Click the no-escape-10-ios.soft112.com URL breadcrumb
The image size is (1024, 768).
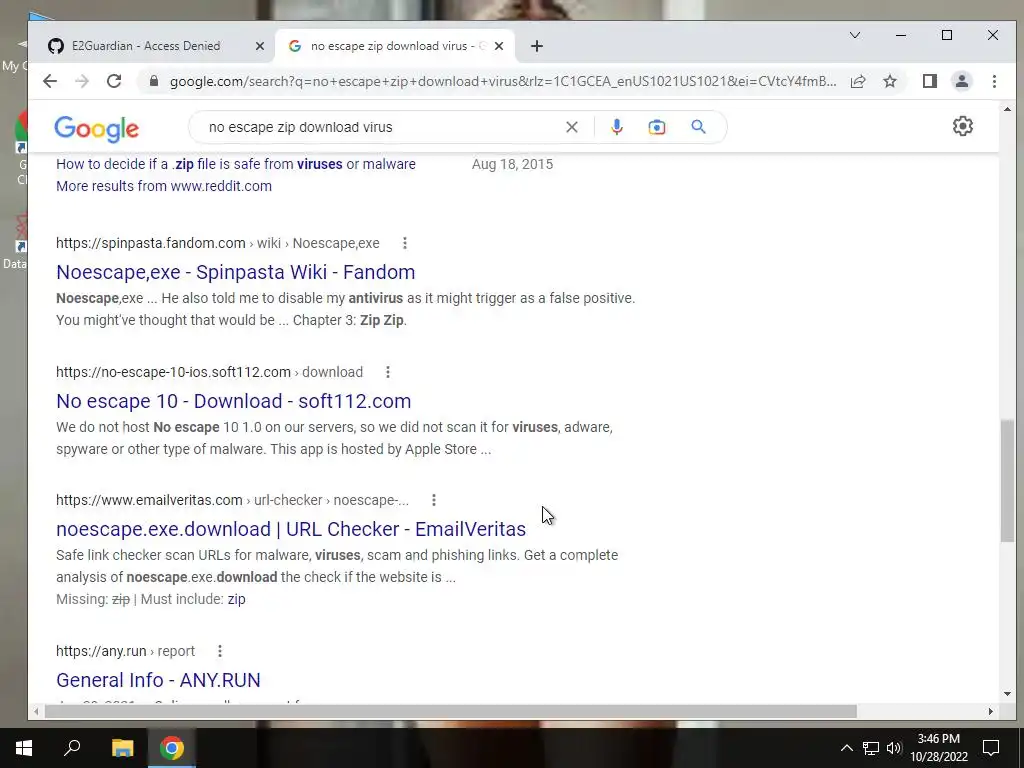coord(209,372)
